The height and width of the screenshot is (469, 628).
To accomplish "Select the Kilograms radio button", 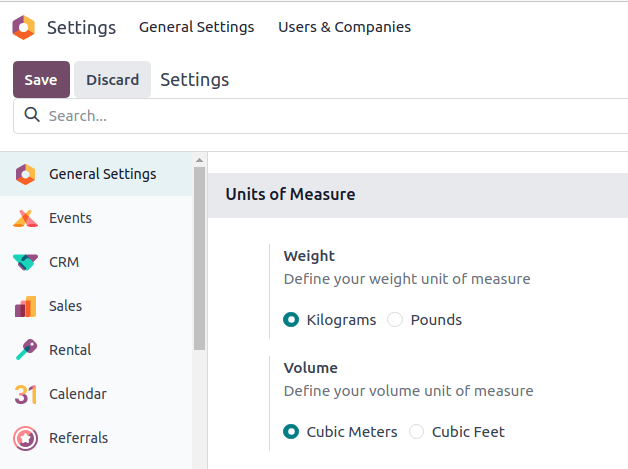I will [291, 320].
